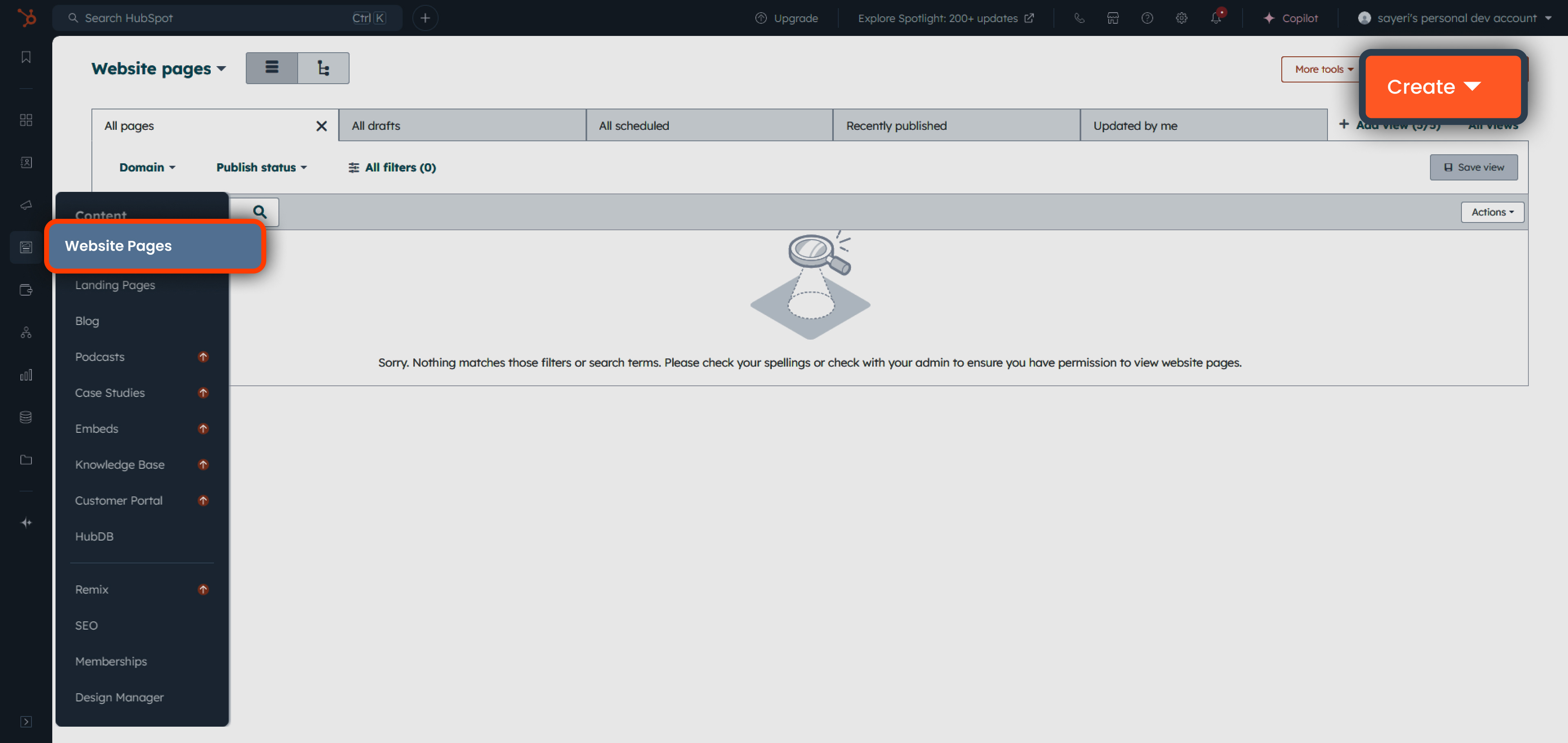This screenshot has width=1568, height=743.
Task: Close the All pages tab
Action: [321, 125]
